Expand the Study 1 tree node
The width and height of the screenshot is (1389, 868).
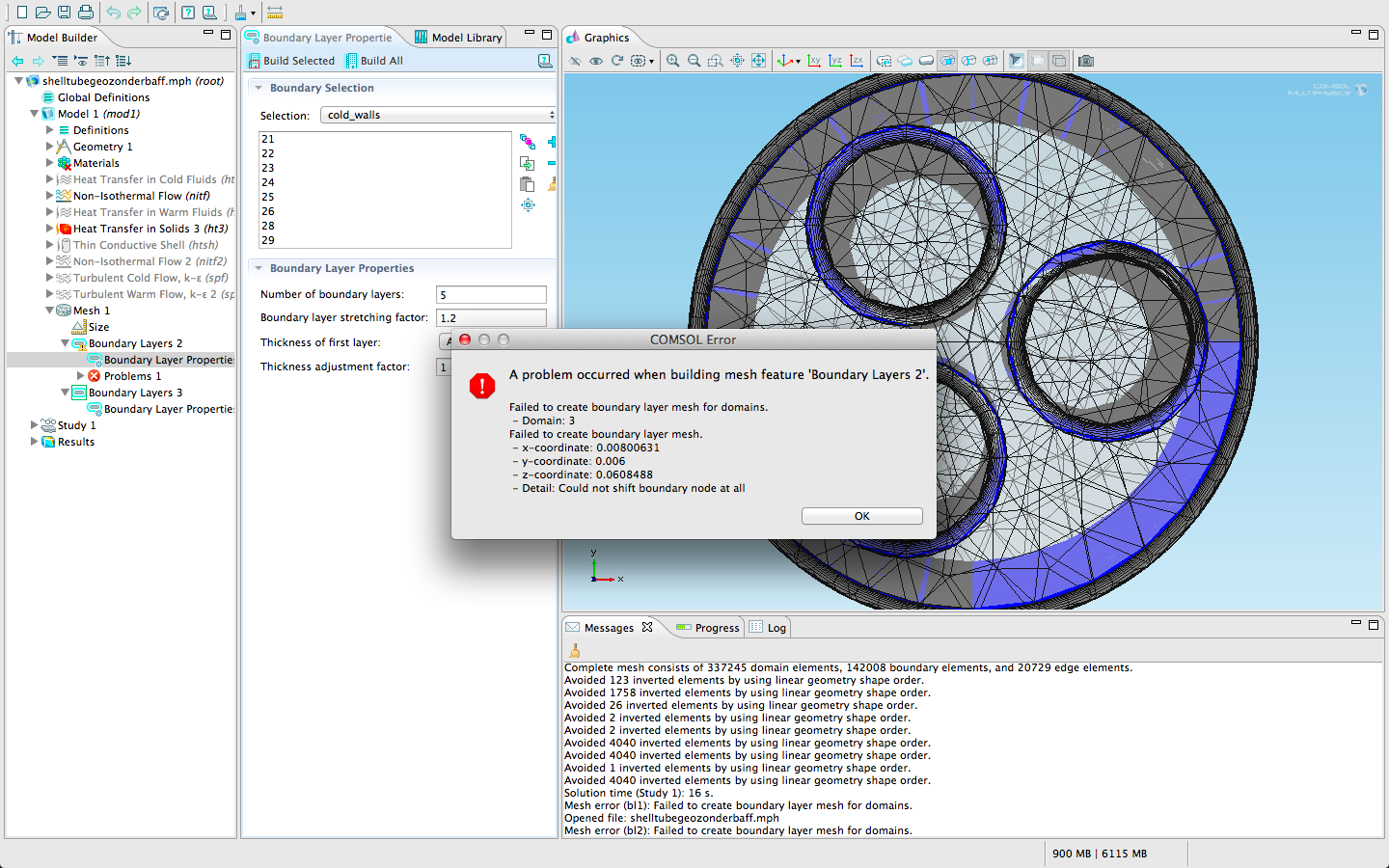point(35,425)
